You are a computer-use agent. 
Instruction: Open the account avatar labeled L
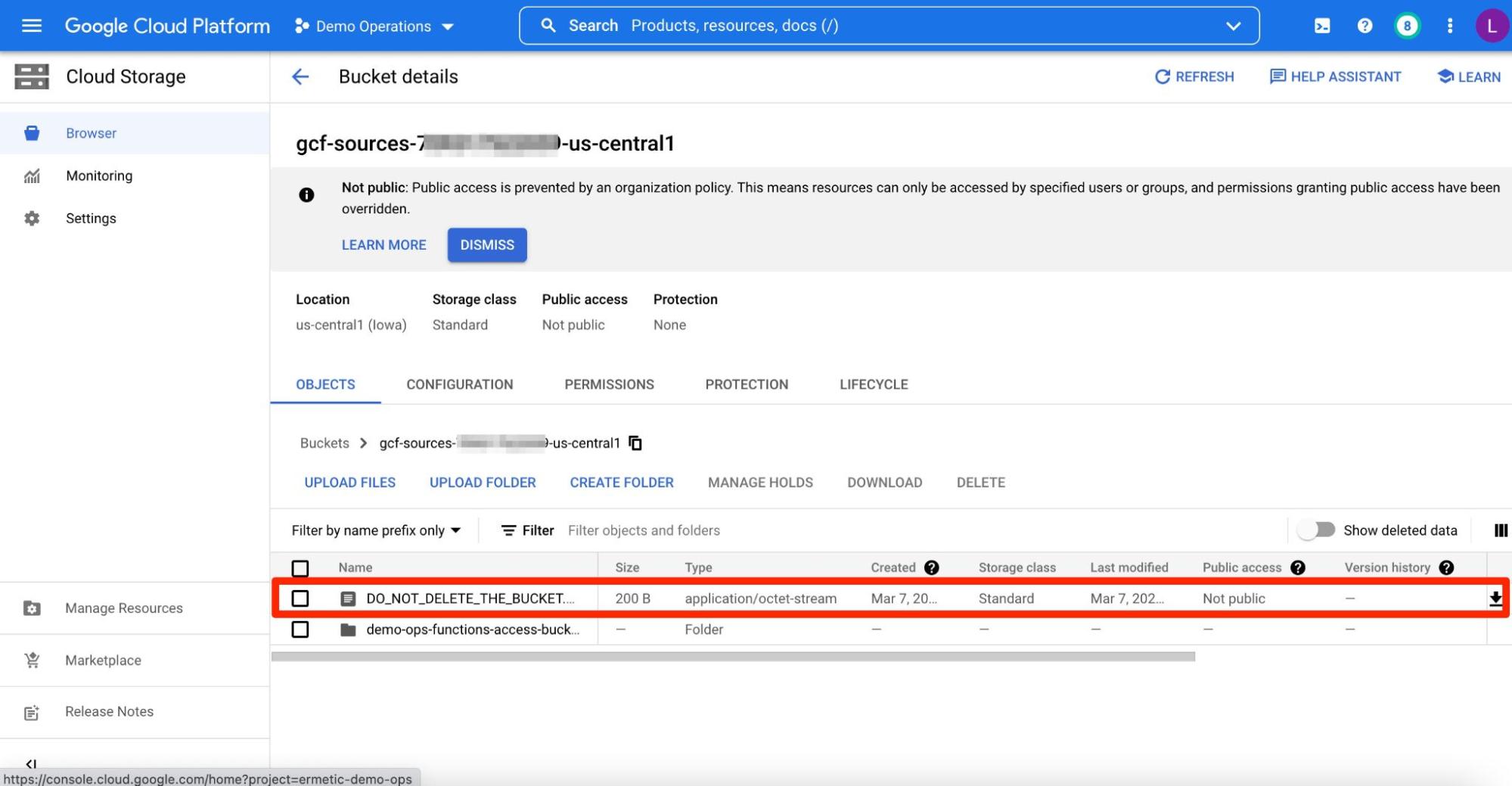(1492, 26)
